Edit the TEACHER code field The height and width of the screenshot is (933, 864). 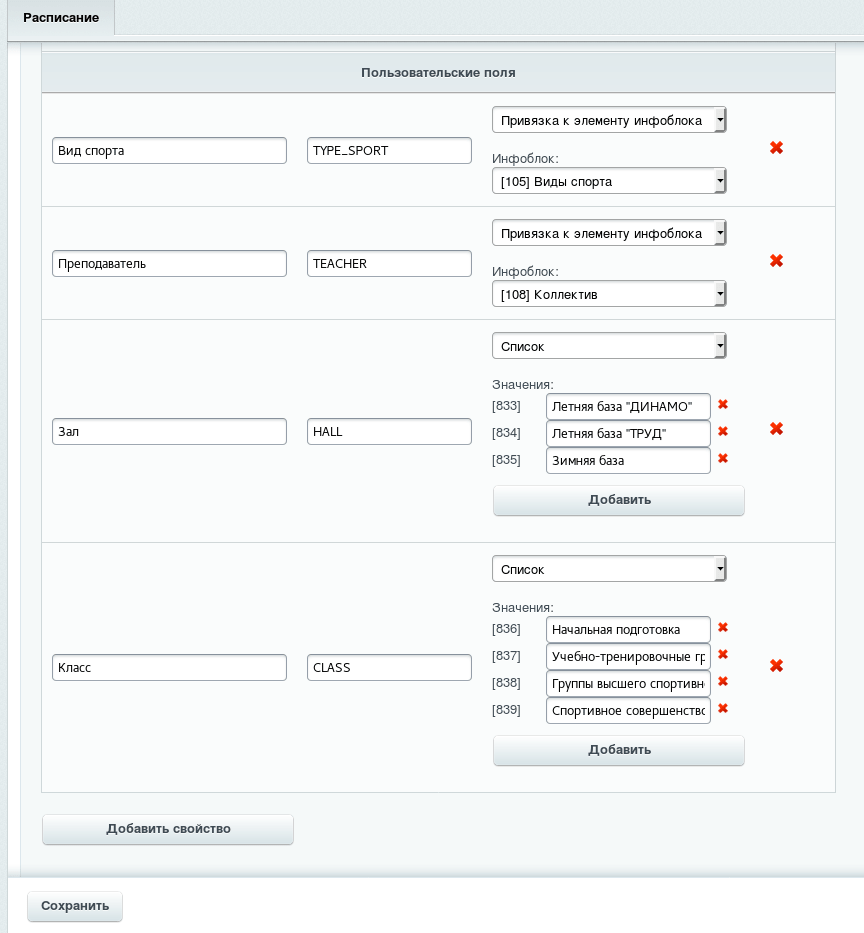[389, 264]
